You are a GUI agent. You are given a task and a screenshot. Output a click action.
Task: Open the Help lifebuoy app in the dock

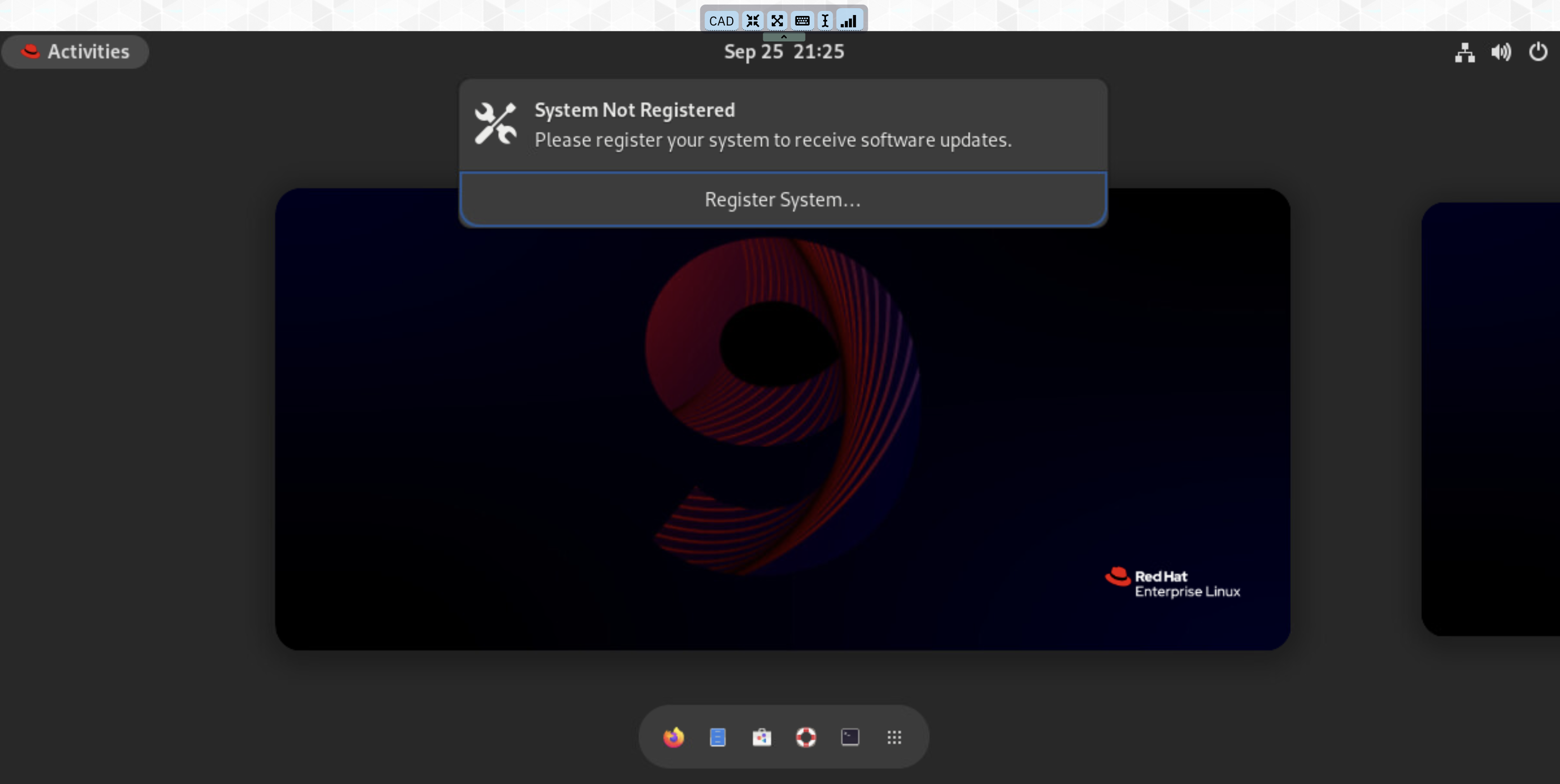point(807,738)
